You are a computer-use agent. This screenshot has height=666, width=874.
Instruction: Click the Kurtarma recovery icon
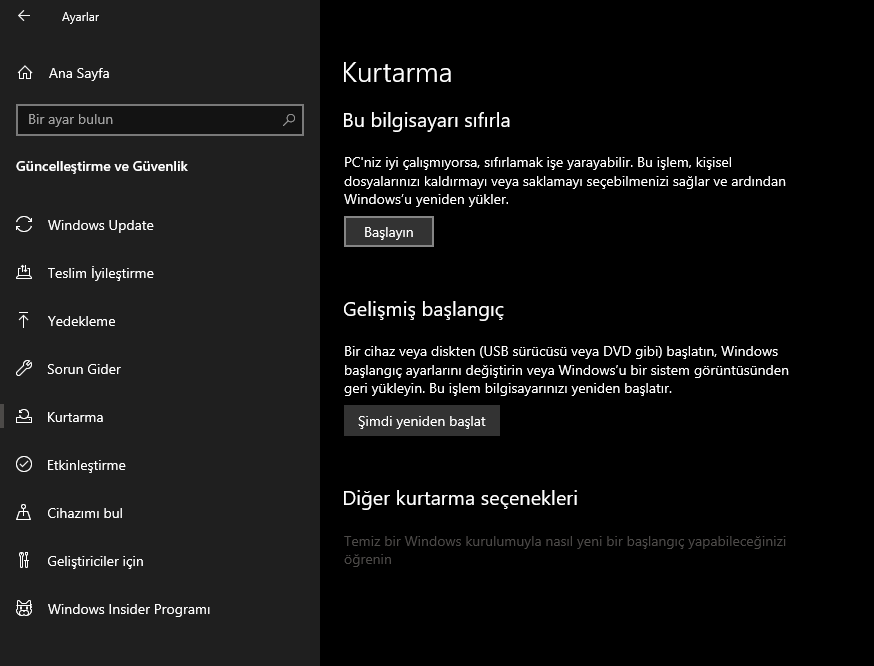[x=24, y=416]
